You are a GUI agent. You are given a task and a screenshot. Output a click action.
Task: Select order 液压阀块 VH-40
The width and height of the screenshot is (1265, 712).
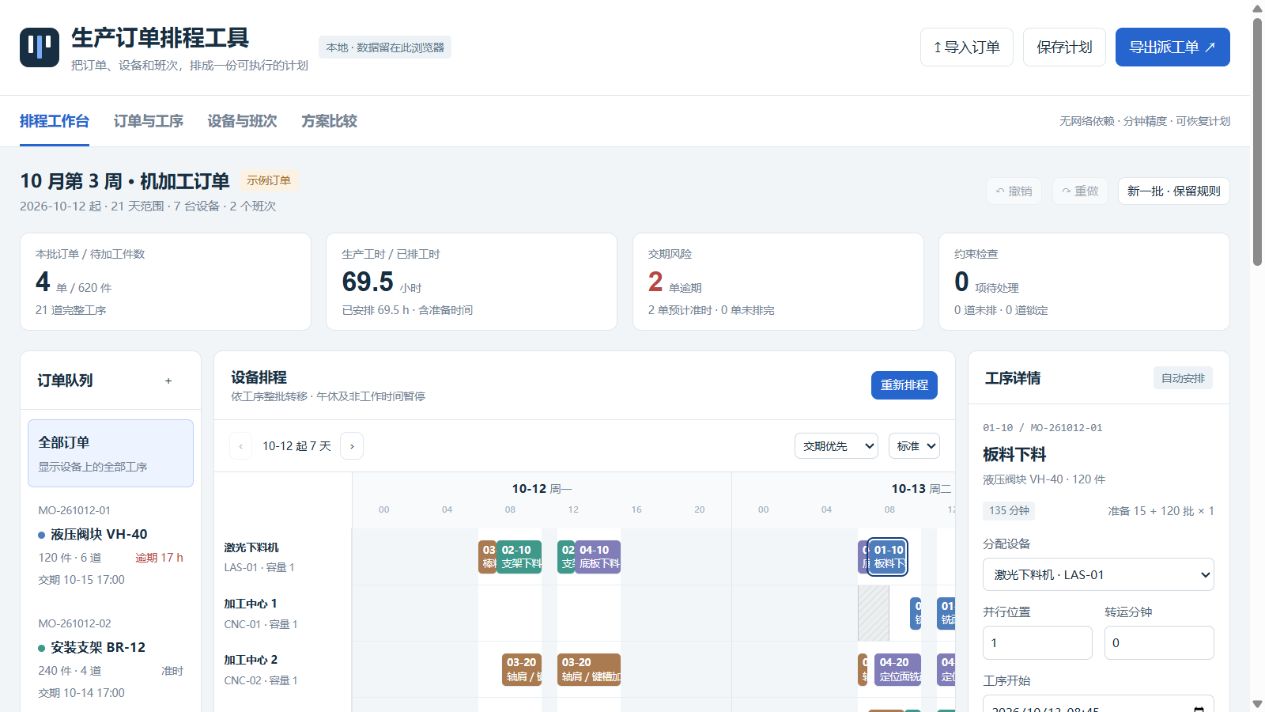tap(111, 546)
